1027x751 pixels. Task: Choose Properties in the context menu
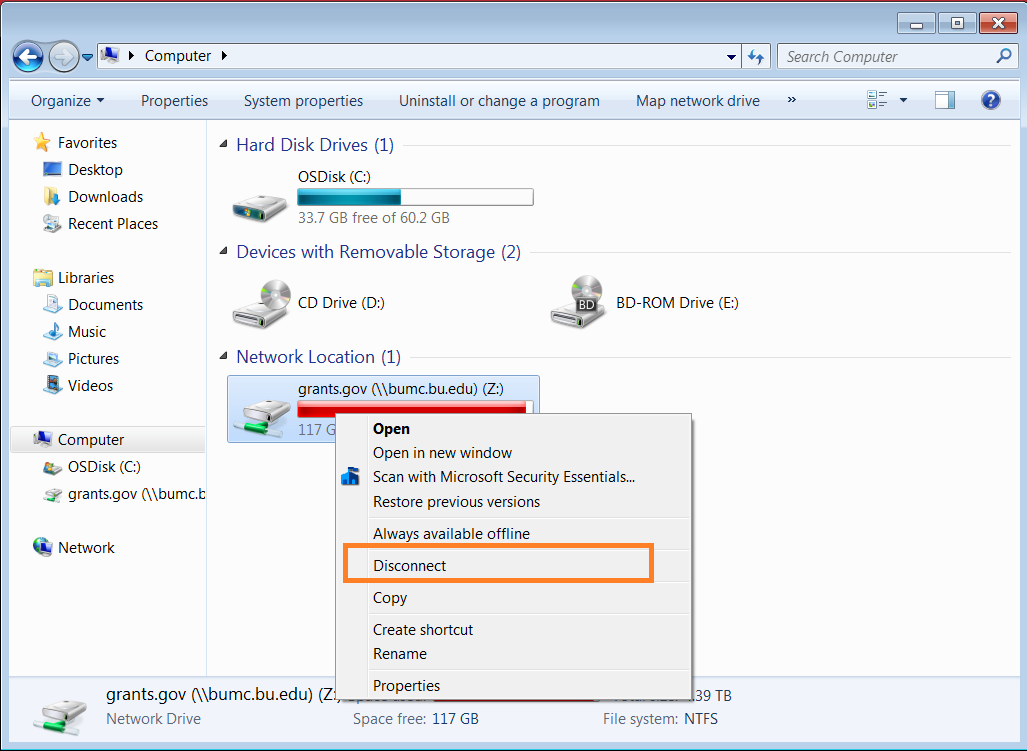point(406,686)
